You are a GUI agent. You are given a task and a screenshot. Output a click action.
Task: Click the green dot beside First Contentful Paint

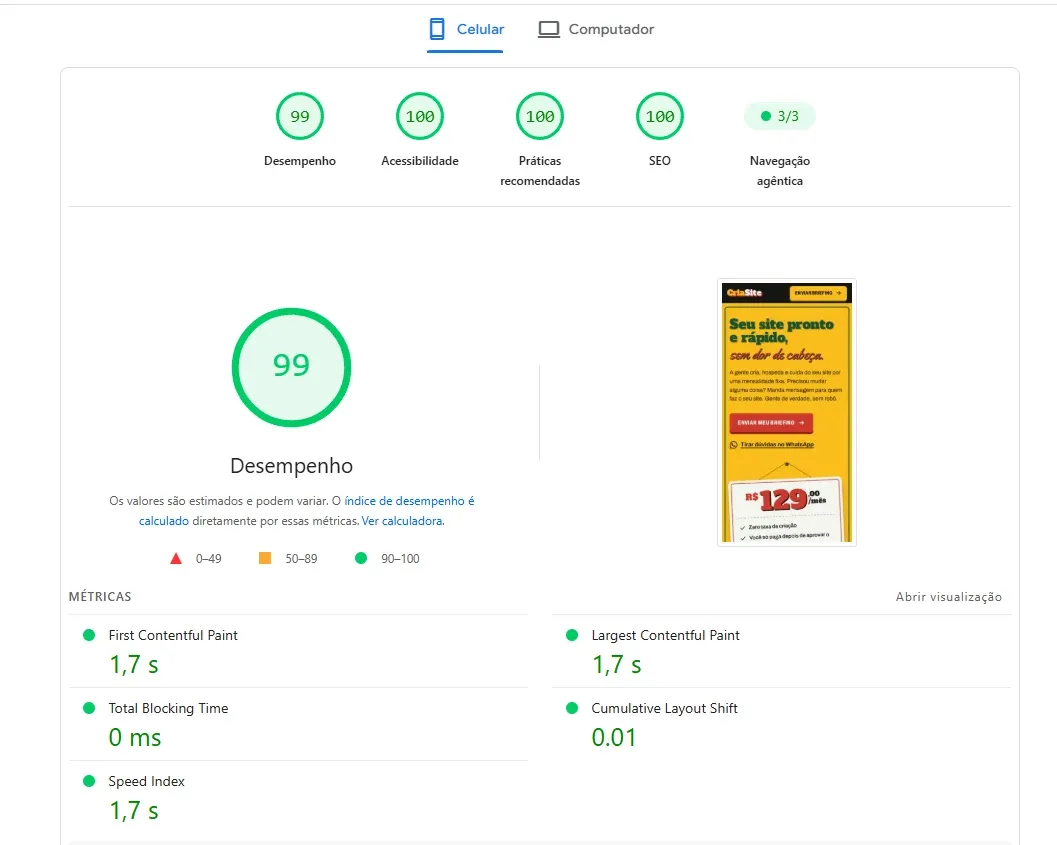[89, 635]
